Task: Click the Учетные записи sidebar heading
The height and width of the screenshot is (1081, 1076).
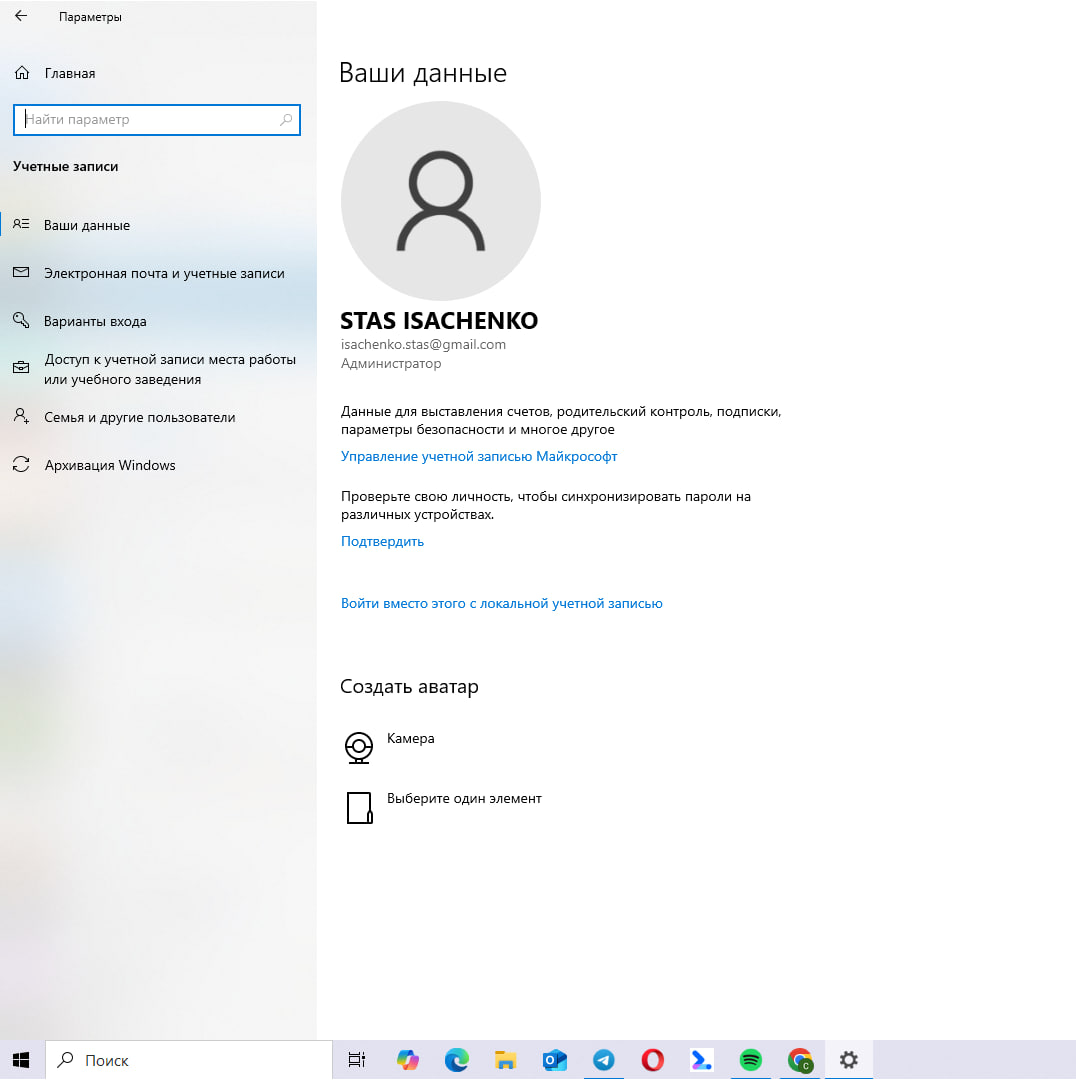Action: 65,166
